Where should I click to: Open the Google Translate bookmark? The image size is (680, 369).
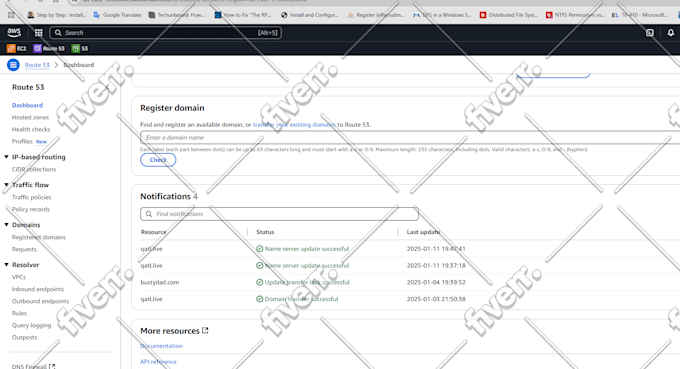118,15
